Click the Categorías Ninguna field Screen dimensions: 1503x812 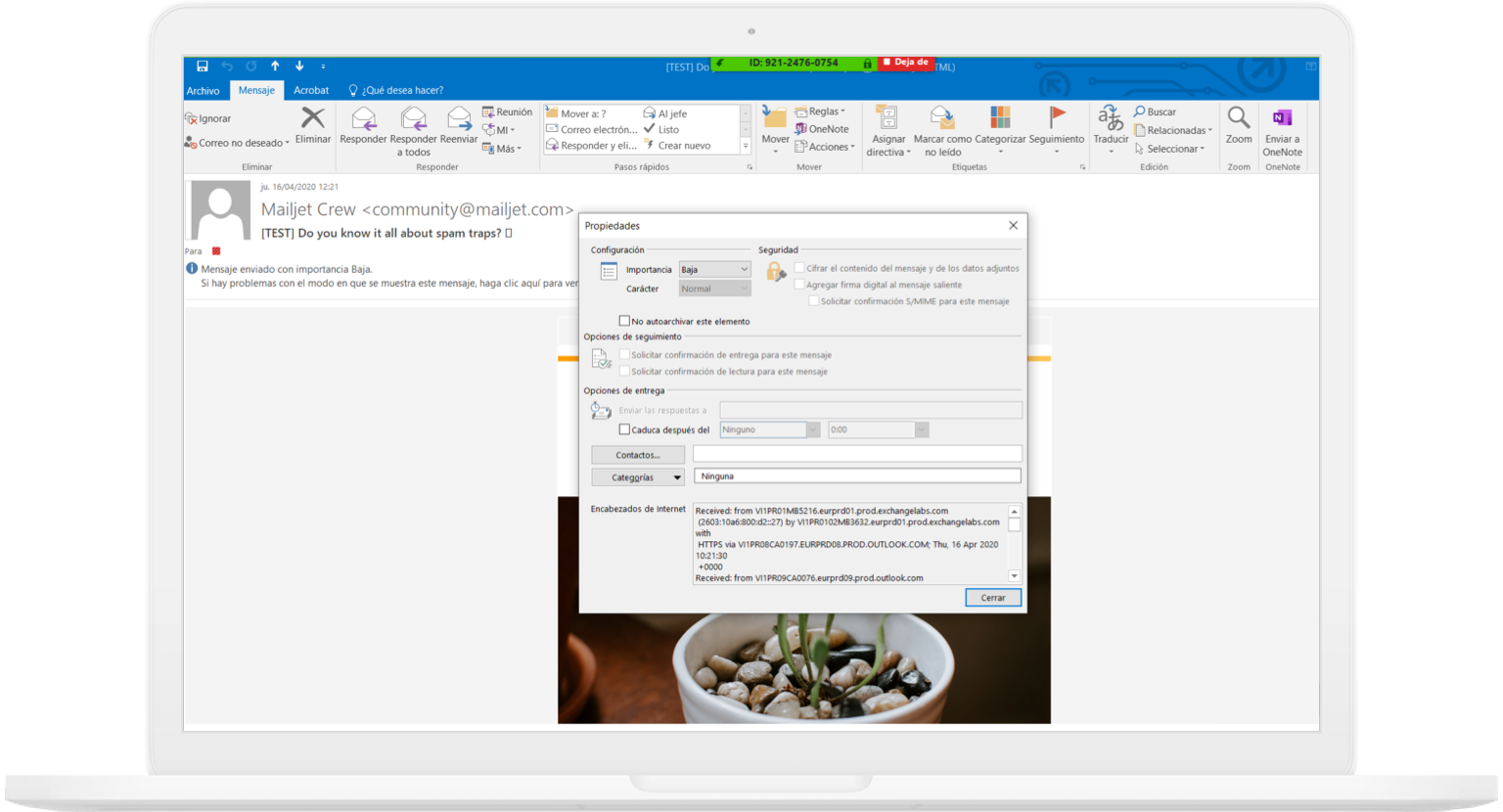click(x=857, y=476)
